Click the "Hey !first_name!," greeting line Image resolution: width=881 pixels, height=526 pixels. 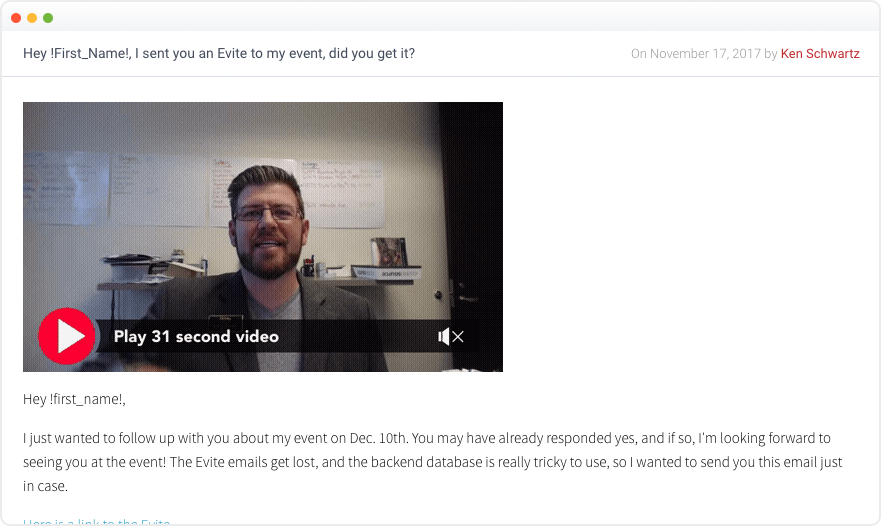(74, 399)
